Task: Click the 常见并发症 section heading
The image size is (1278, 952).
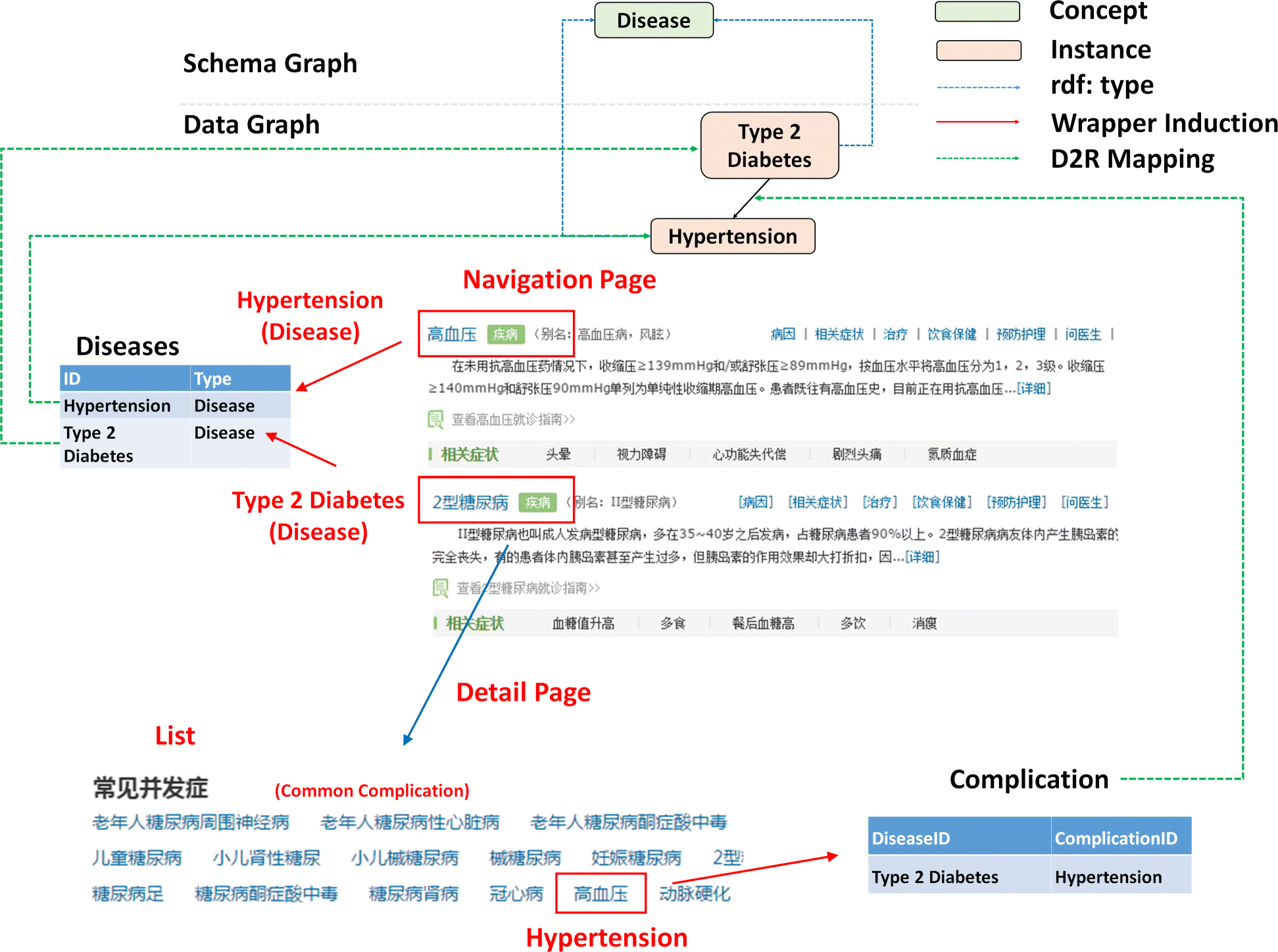Action: pos(151,787)
